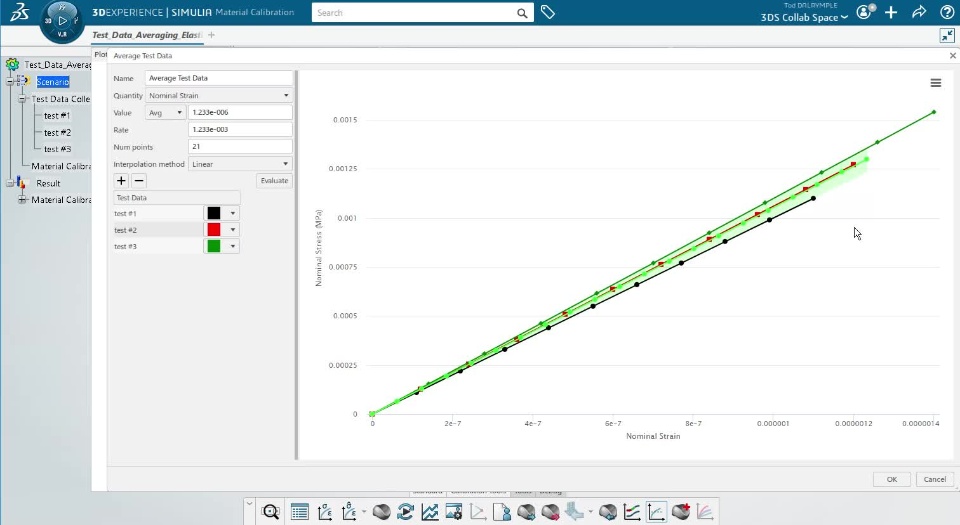Viewport: 960px width, 525px height.
Task: Click the highlighted average test data axes icon
Action: (x=656, y=511)
